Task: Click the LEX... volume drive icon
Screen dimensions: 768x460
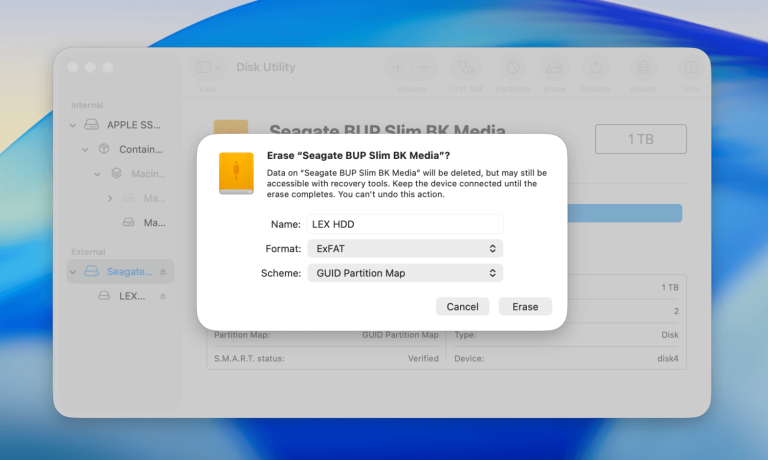Action: pyautogui.click(x=104, y=295)
